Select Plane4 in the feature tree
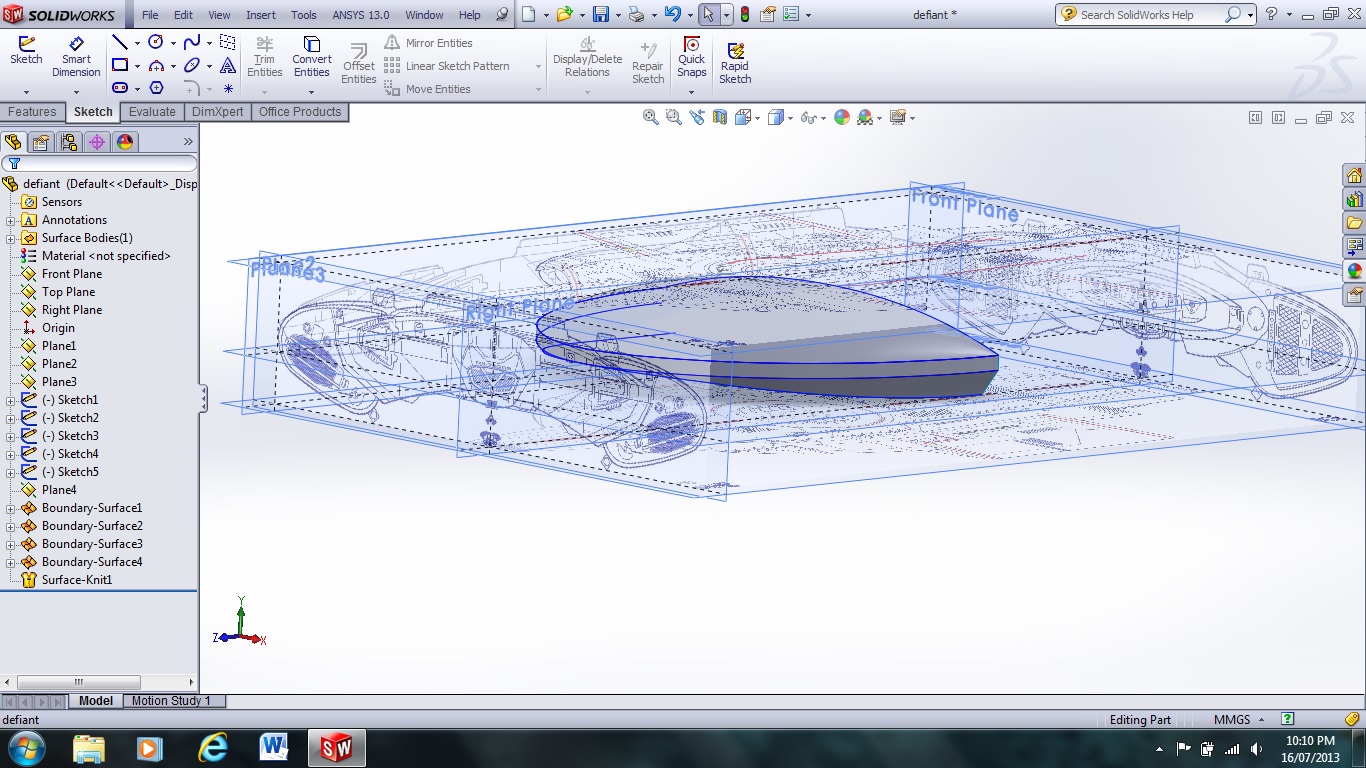 [x=59, y=490]
